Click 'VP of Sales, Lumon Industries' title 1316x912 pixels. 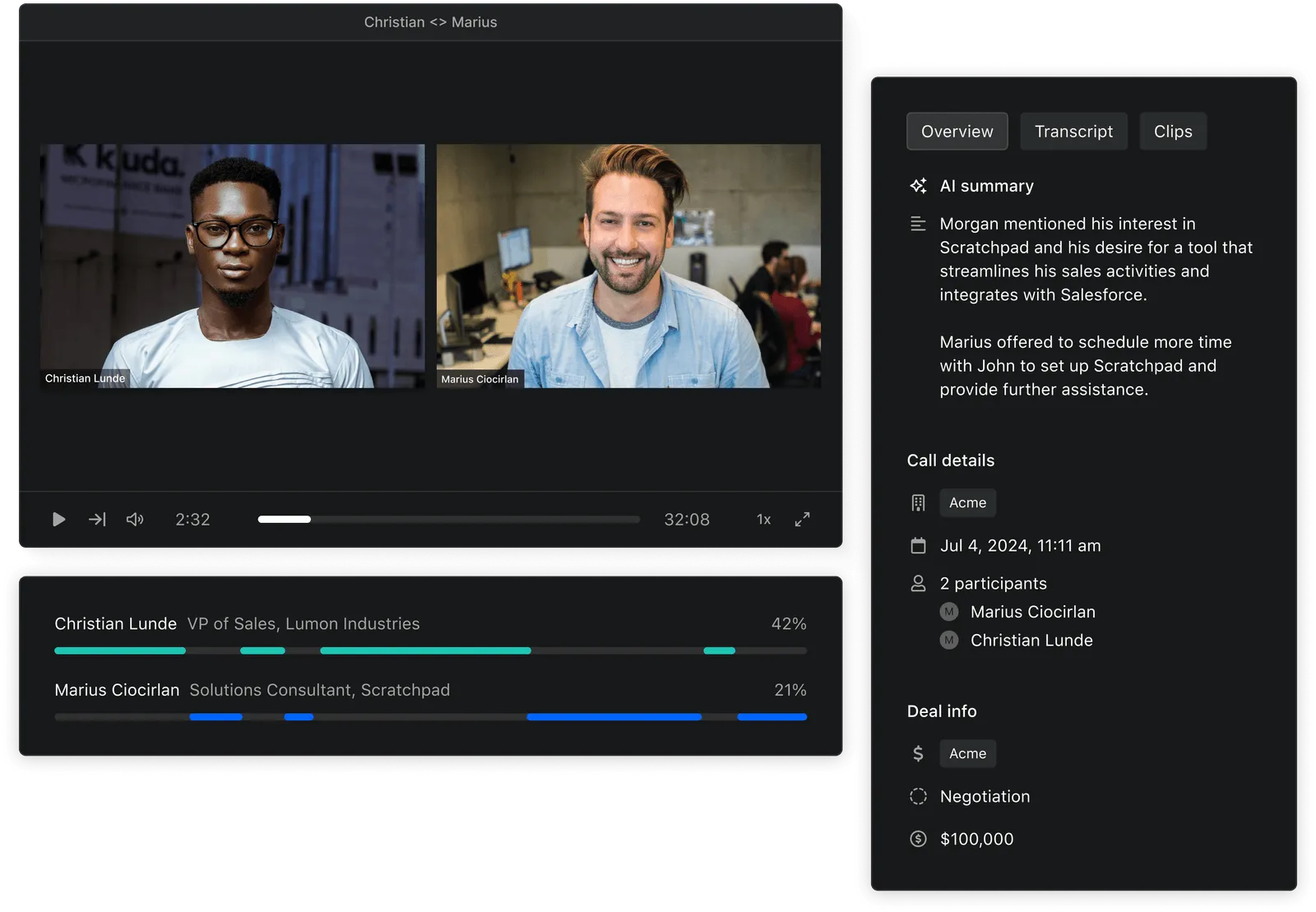pos(304,624)
